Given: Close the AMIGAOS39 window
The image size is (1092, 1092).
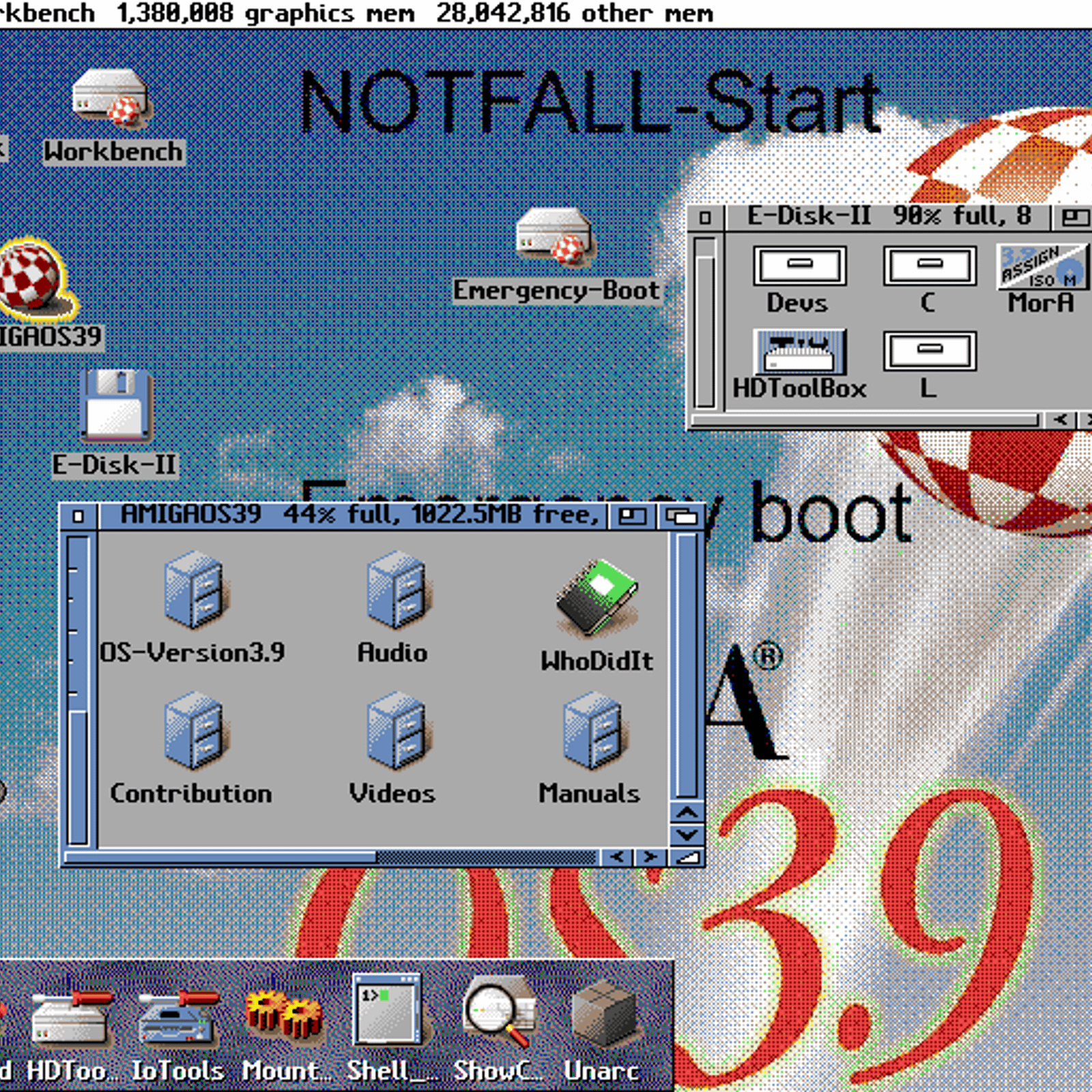Looking at the screenshot, I should (x=78, y=517).
